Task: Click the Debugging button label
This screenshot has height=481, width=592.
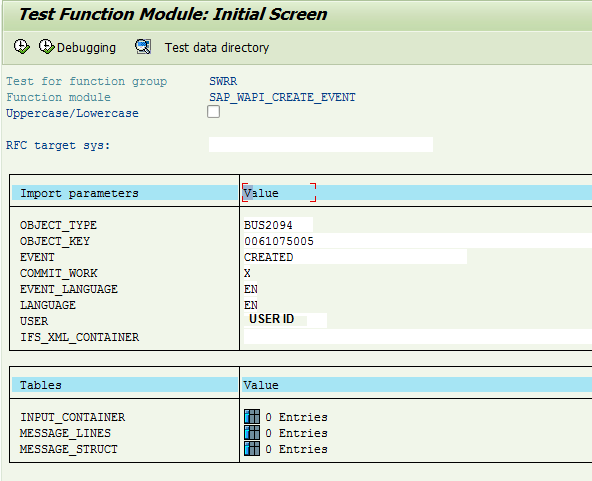Action: click(86, 48)
